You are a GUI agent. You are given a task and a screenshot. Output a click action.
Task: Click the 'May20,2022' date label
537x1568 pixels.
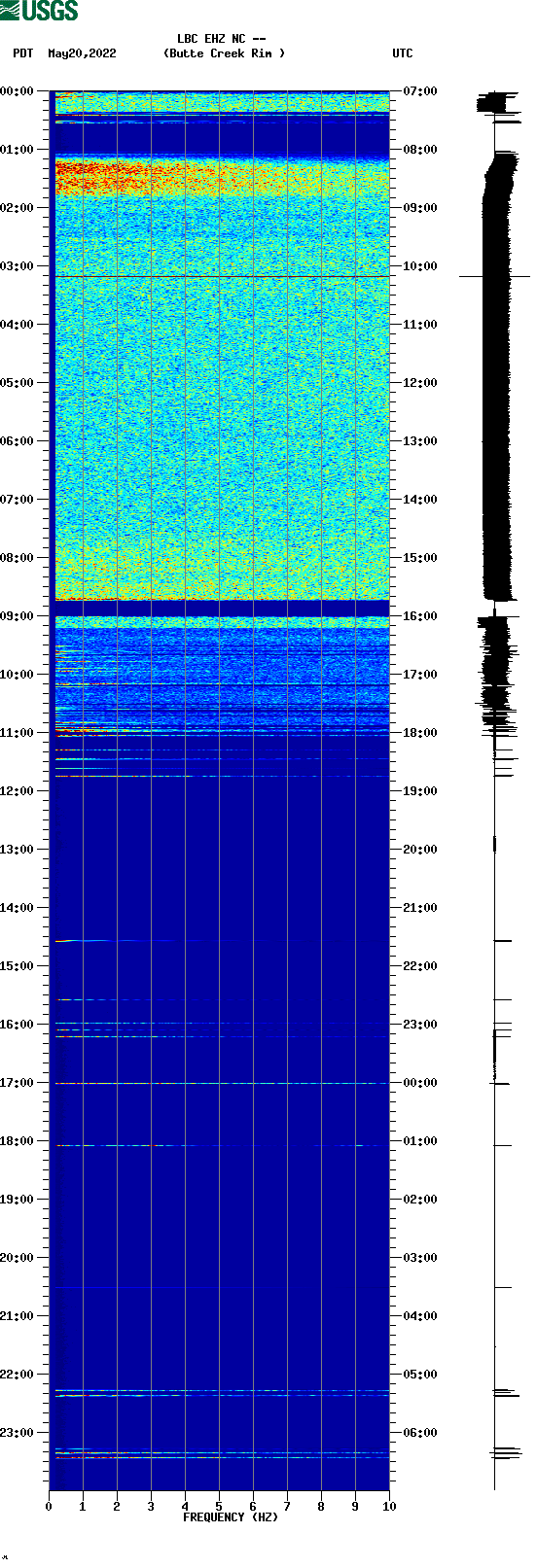[82, 53]
